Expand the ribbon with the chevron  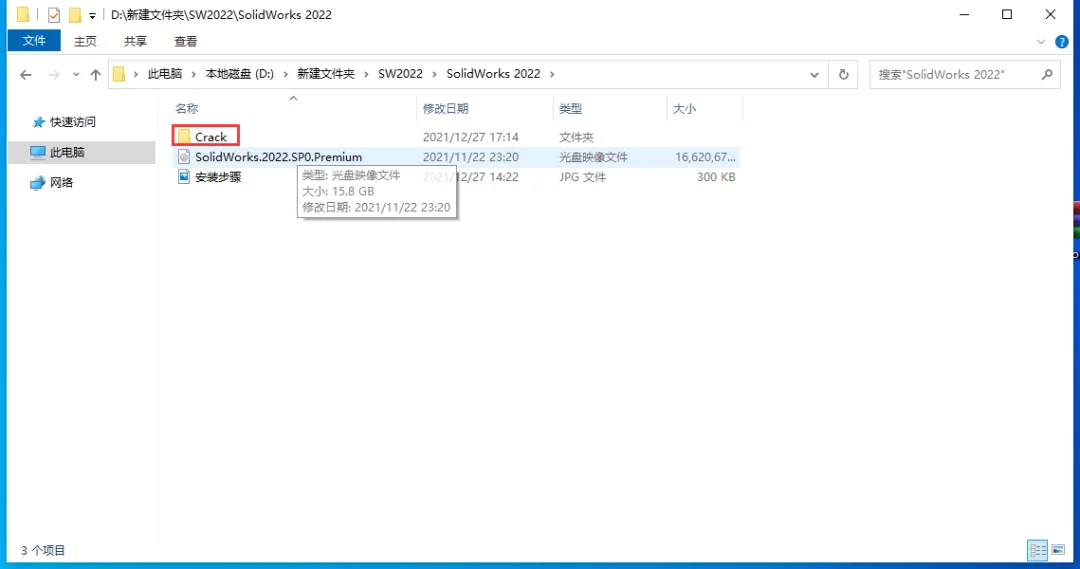tap(1041, 42)
